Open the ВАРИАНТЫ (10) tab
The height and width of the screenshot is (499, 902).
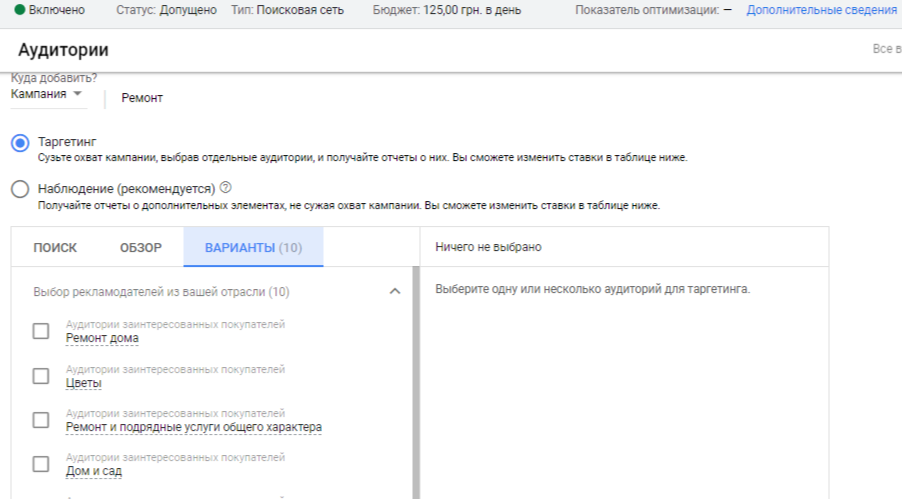tap(253, 247)
